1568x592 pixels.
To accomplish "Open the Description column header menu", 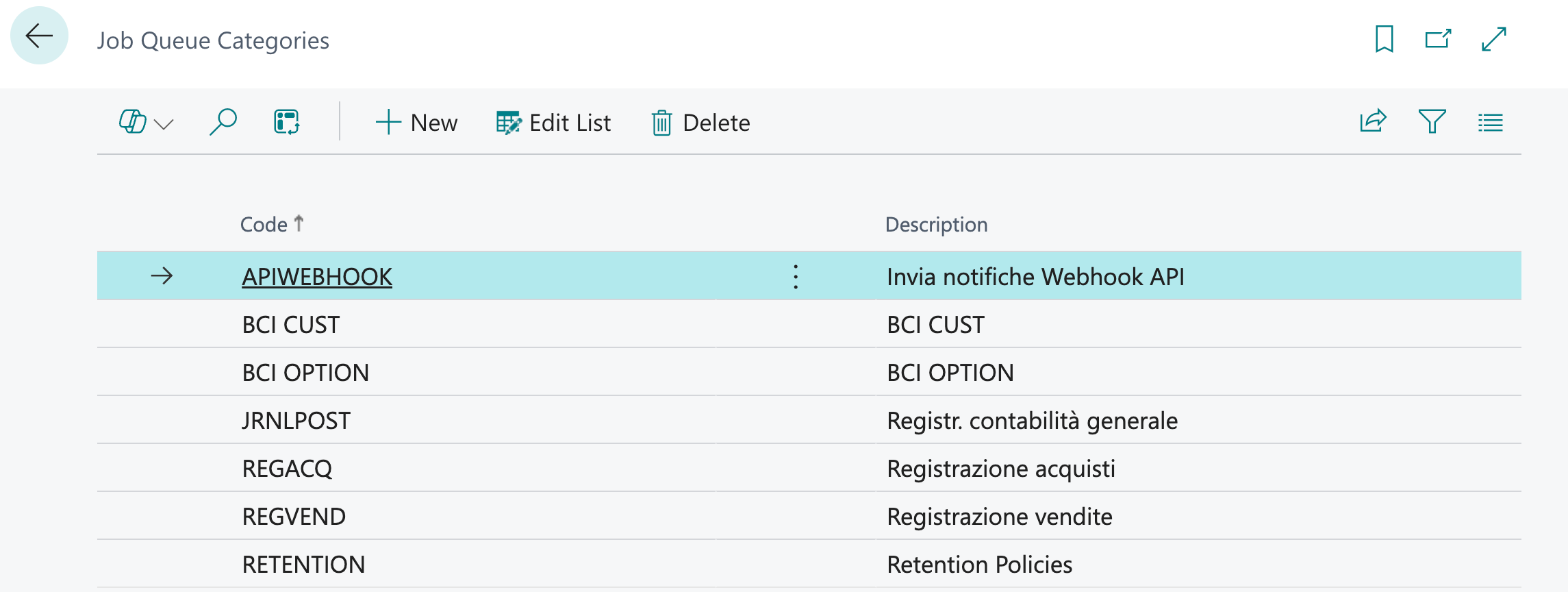I will (x=936, y=225).
